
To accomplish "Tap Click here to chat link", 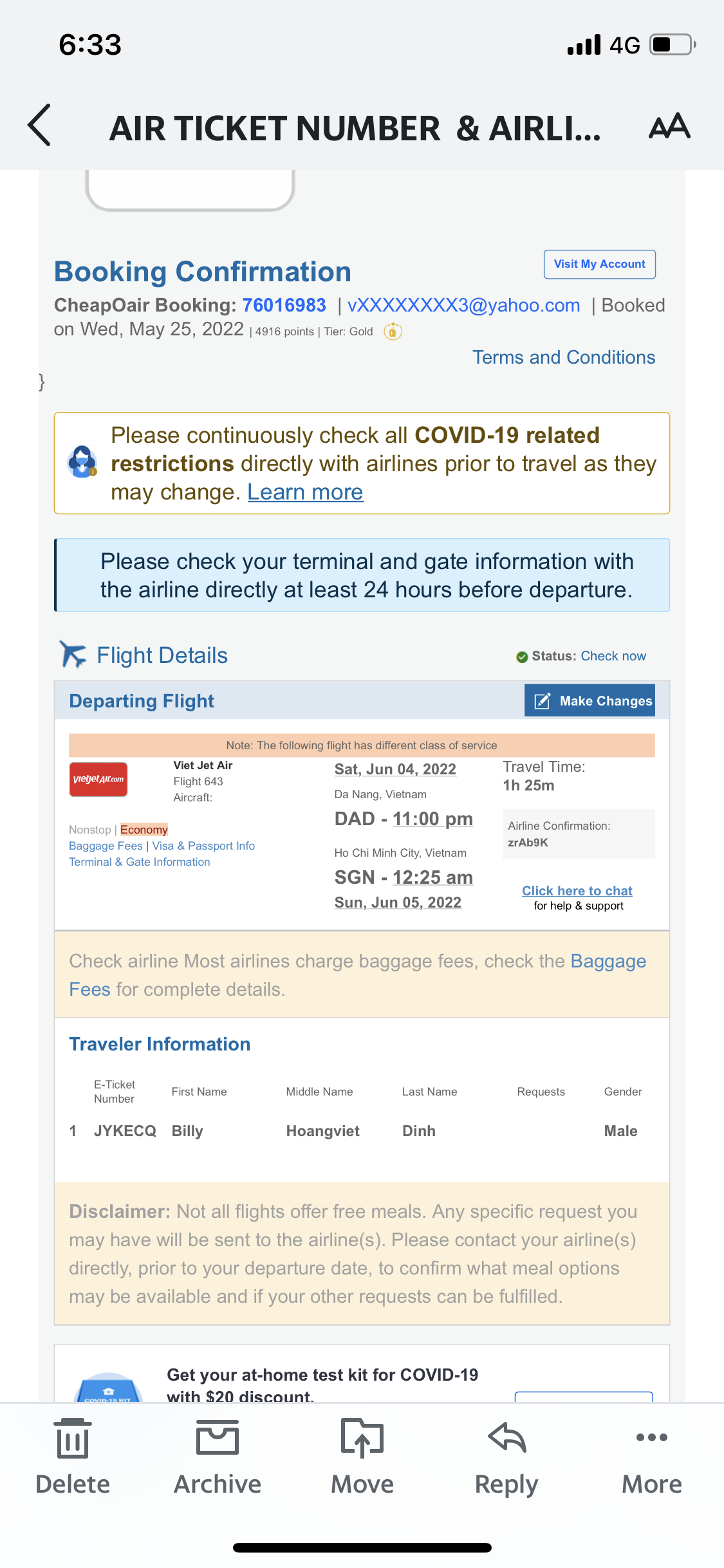I will click(577, 891).
